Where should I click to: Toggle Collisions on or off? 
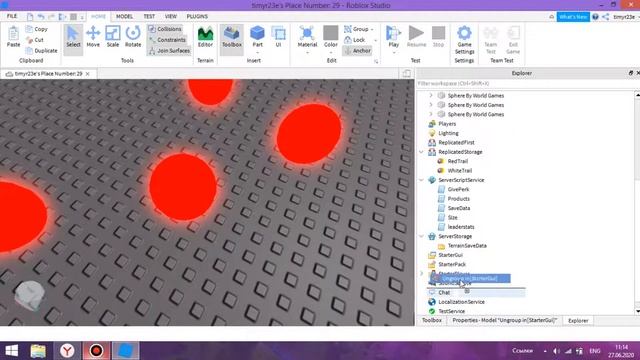(x=165, y=29)
